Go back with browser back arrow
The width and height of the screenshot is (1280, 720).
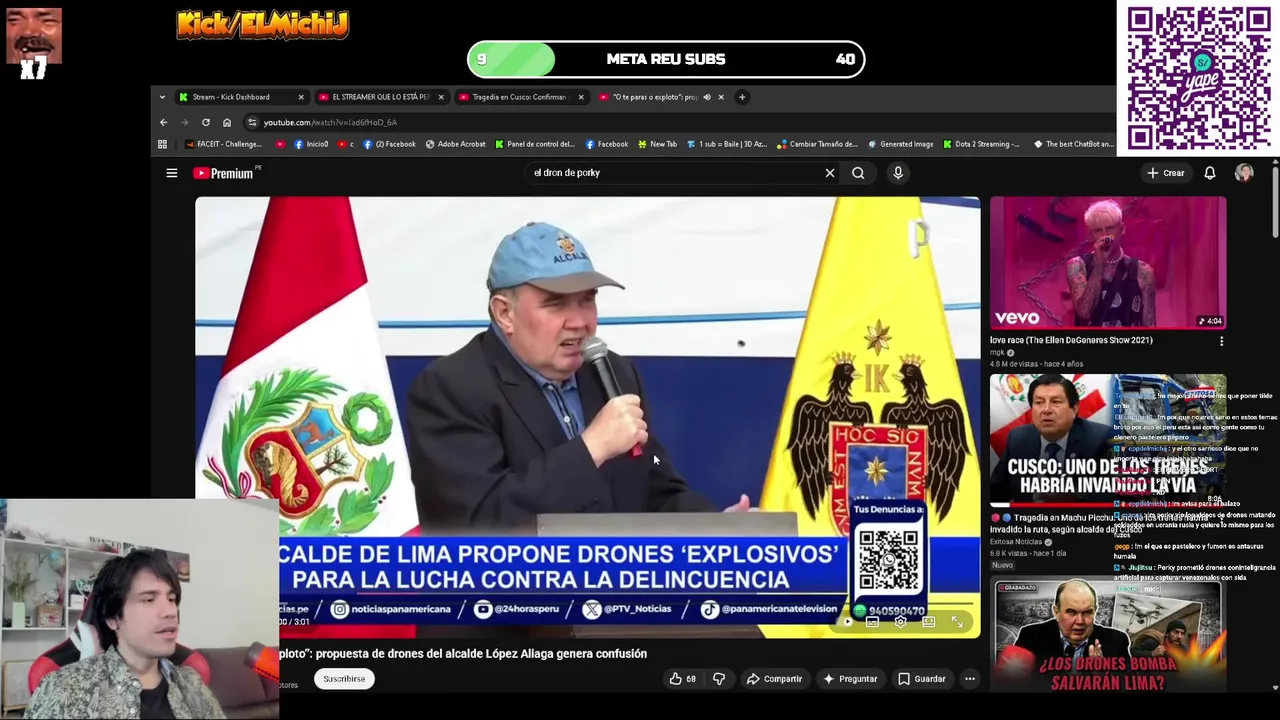pyautogui.click(x=164, y=122)
